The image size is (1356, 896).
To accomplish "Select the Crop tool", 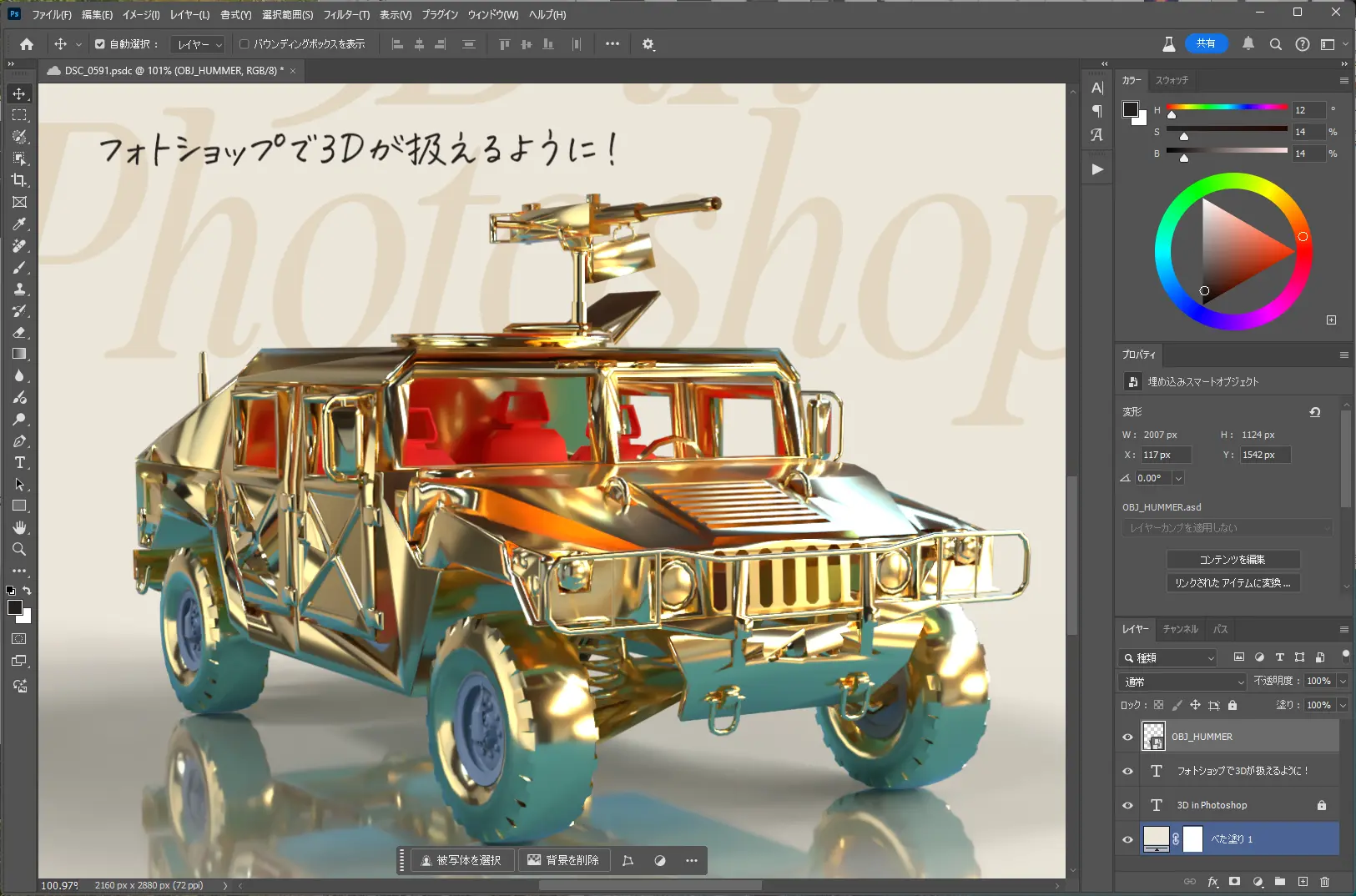I will click(x=19, y=180).
